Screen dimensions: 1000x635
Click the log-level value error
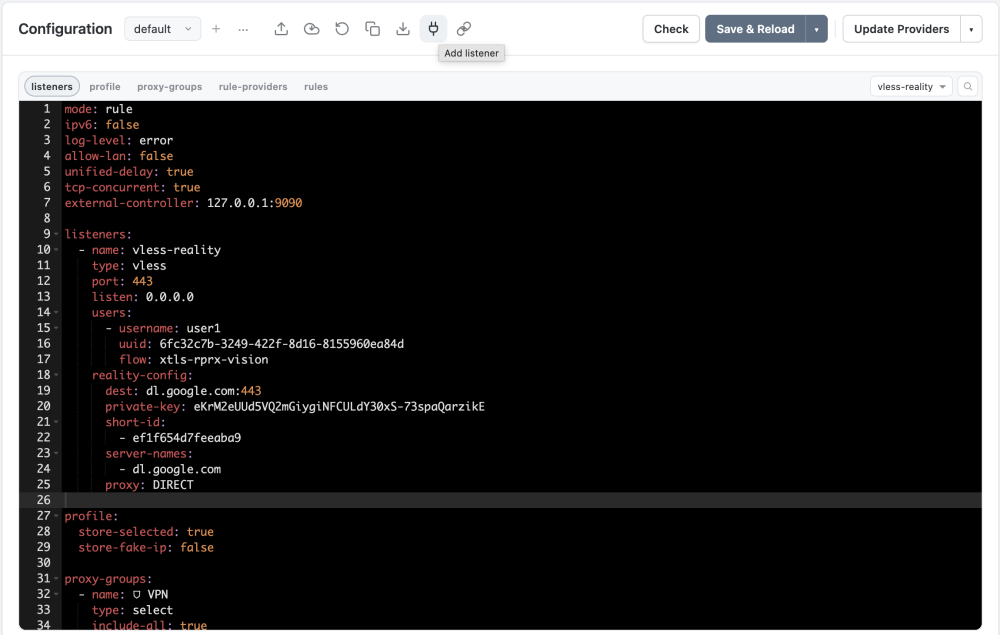click(156, 140)
